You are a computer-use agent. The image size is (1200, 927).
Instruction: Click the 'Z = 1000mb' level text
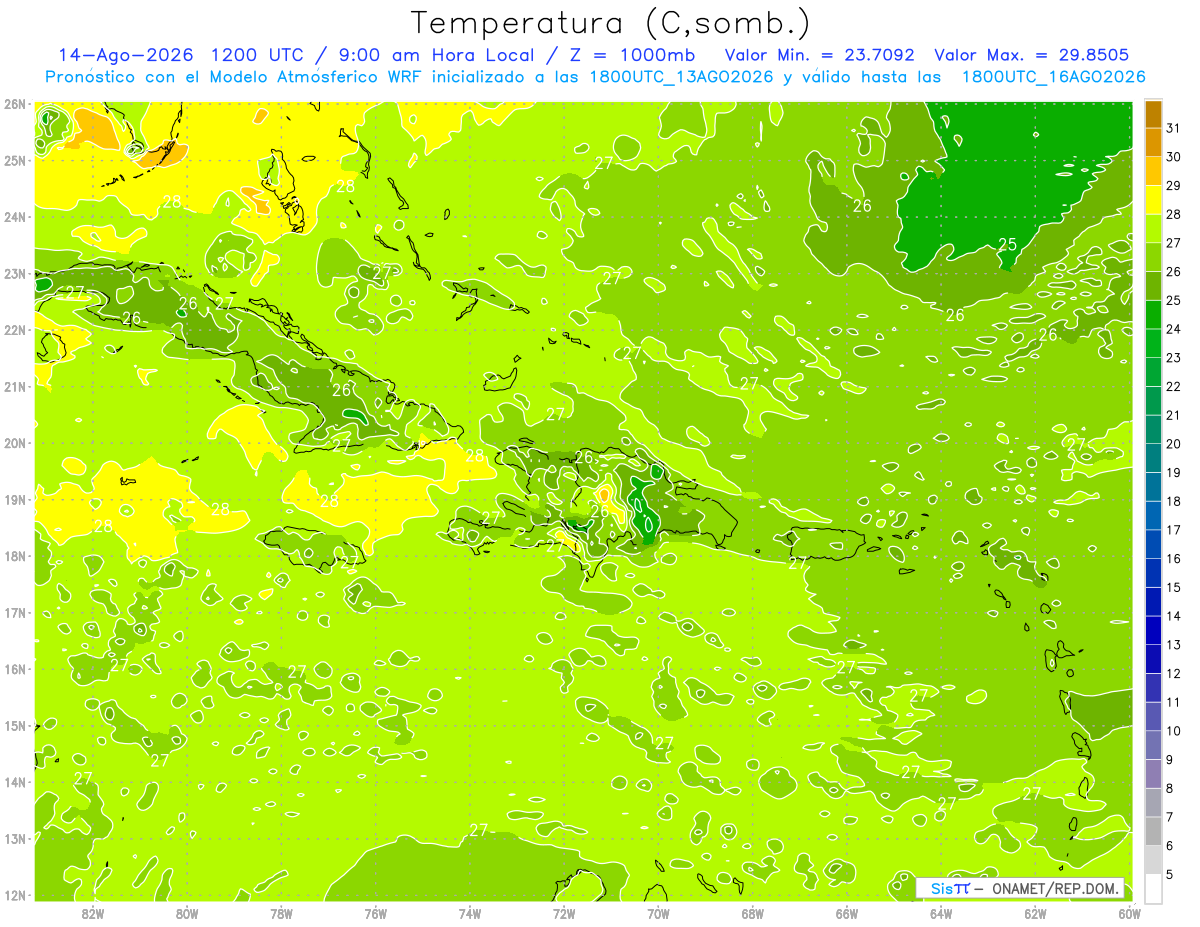tap(631, 55)
